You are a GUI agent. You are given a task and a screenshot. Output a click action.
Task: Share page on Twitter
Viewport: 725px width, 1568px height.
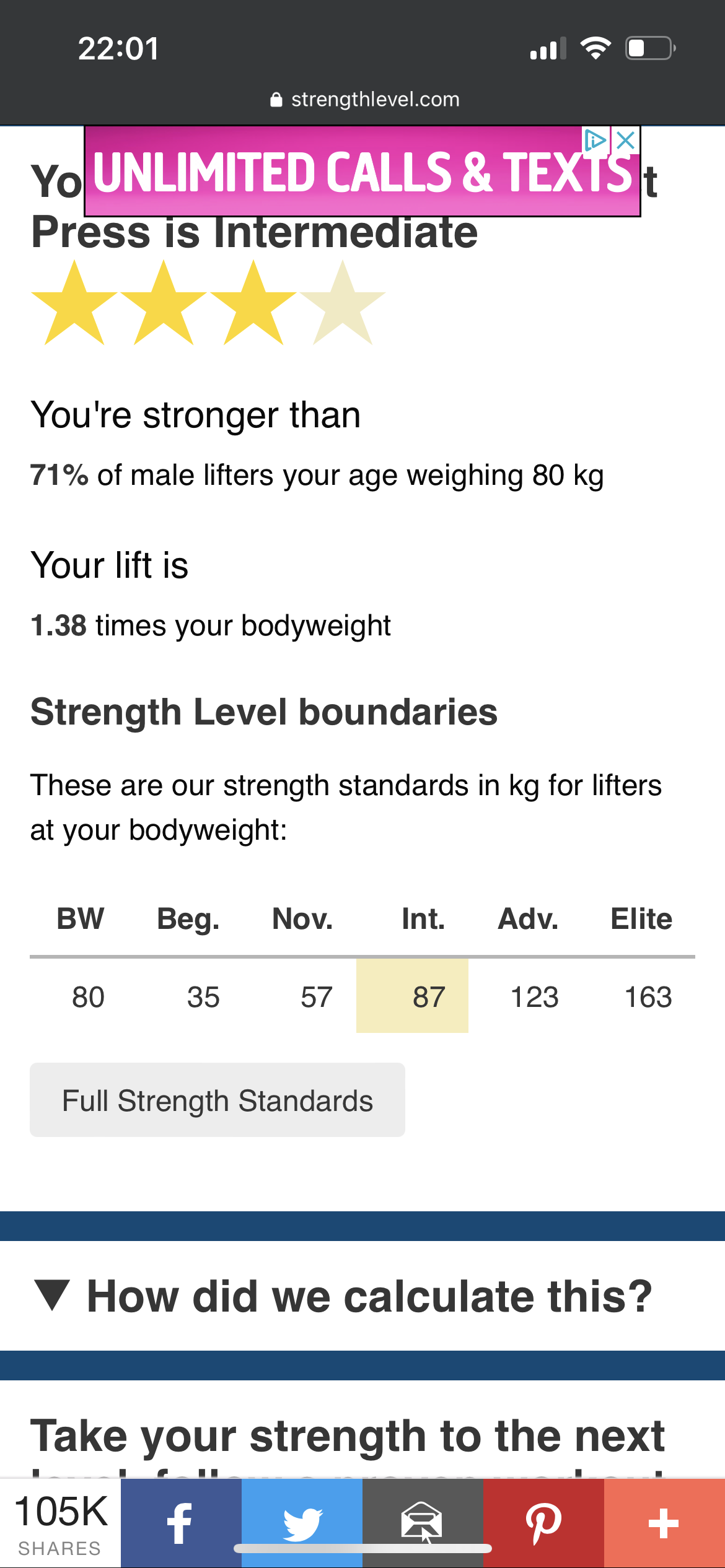coord(302,1523)
